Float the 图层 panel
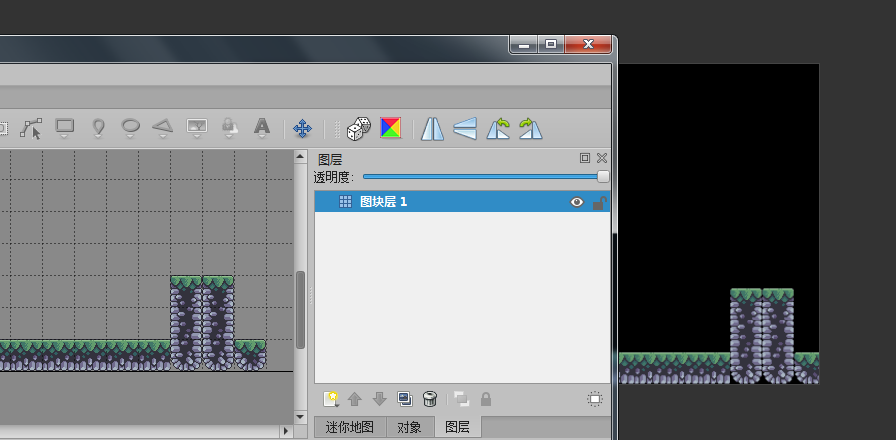The width and height of the screenshot is (896, 440). click(x=585, y=158)
